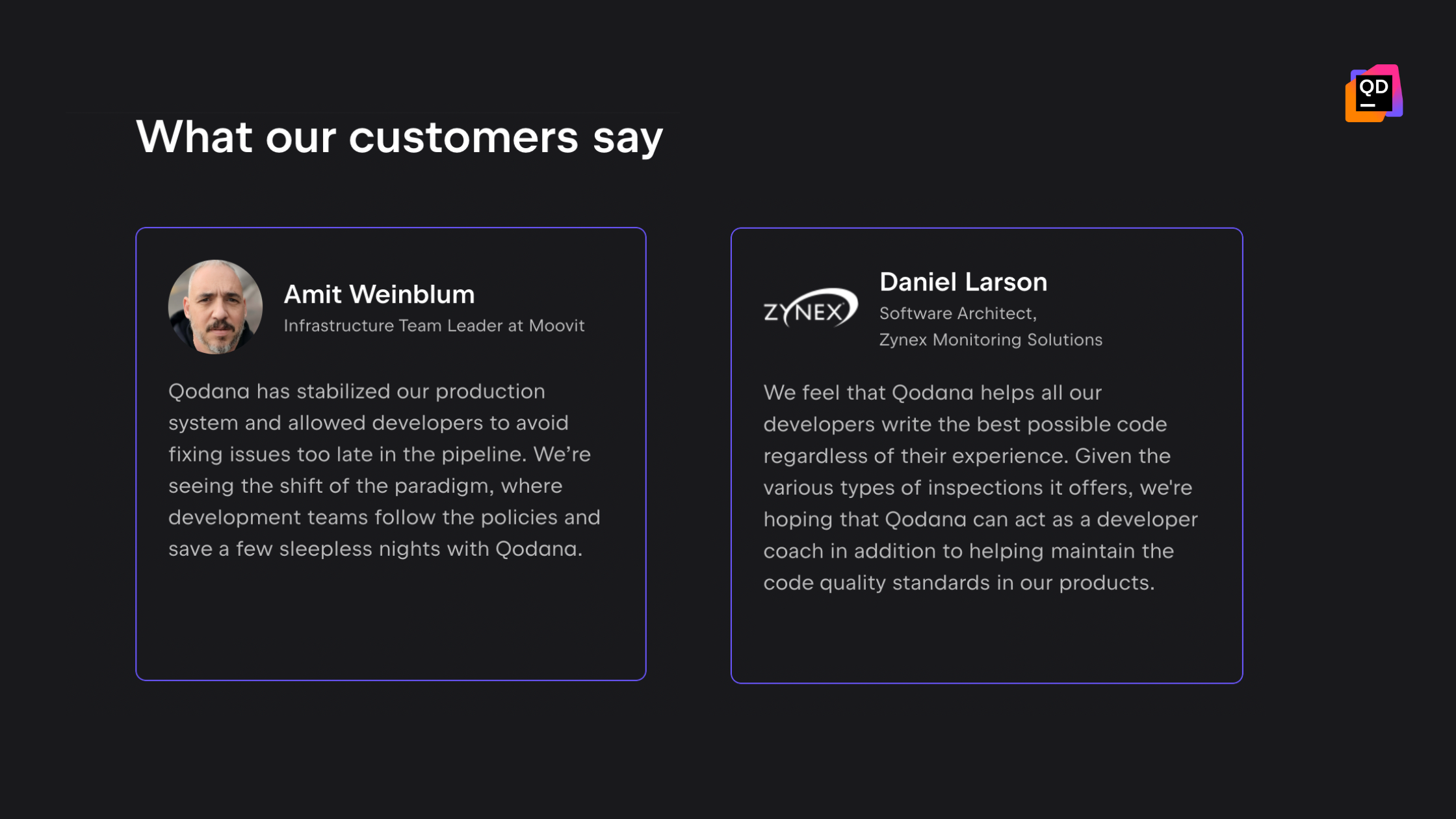Click the right testimonial card border
Image resolution: width=1456 pixels, height=819 pixels.
click(x=1242, y=455)
